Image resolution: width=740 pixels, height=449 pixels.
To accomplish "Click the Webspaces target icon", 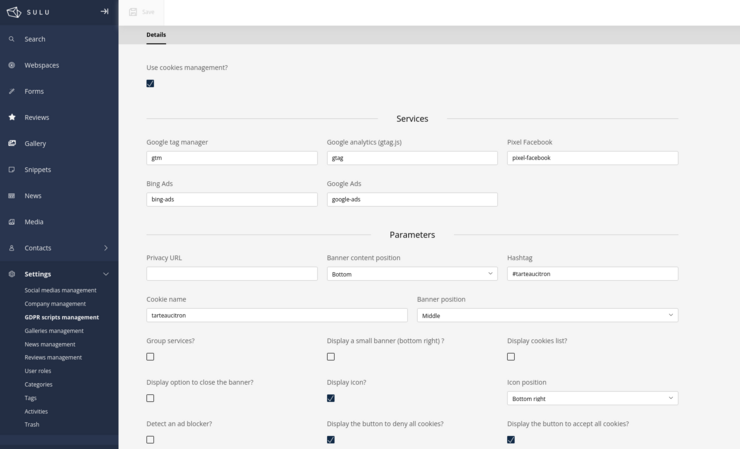I will 11,65.
